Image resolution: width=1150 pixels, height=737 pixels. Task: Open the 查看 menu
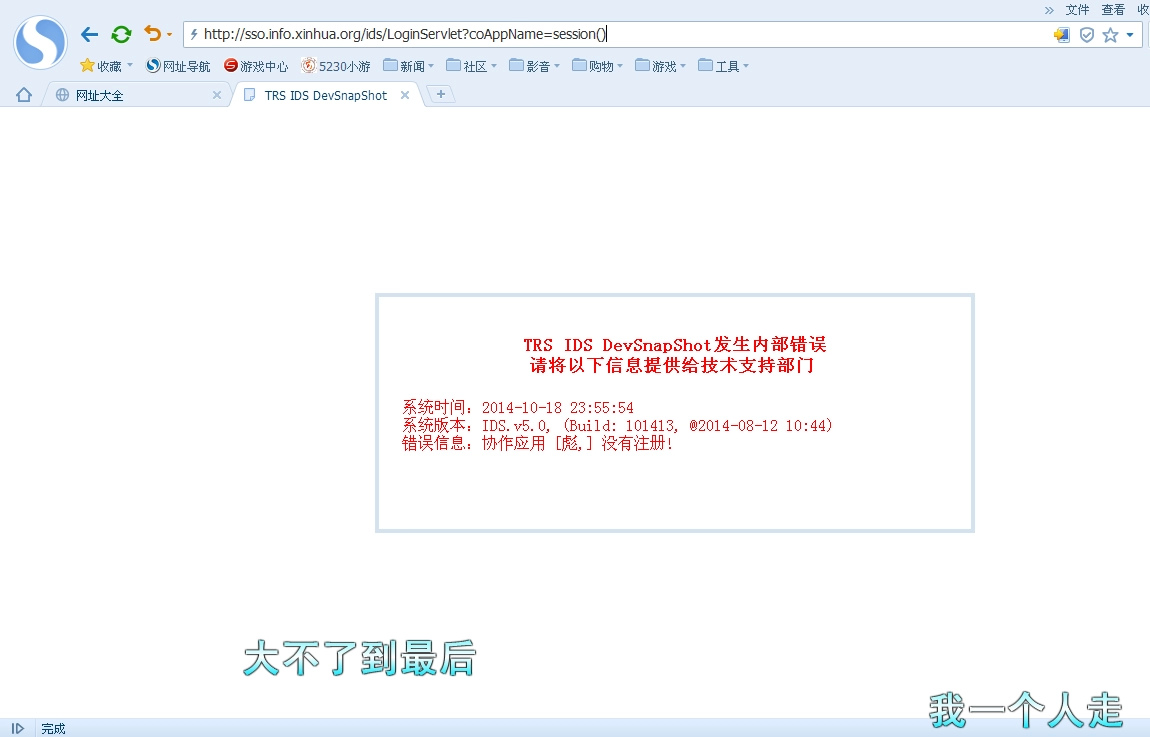tap(1113, 10)
